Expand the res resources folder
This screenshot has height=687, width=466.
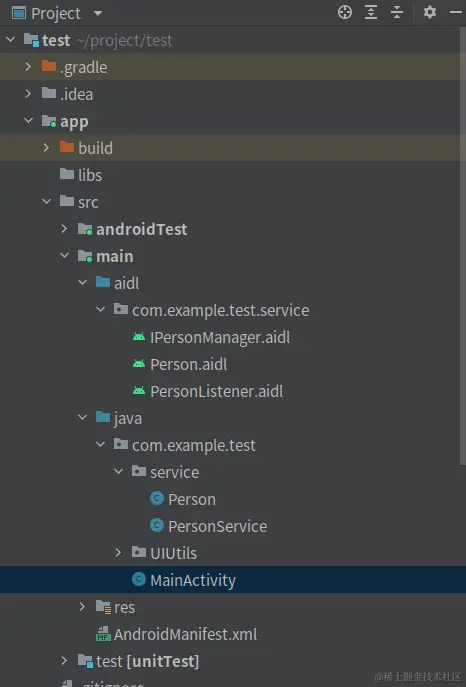click(82, 607)
